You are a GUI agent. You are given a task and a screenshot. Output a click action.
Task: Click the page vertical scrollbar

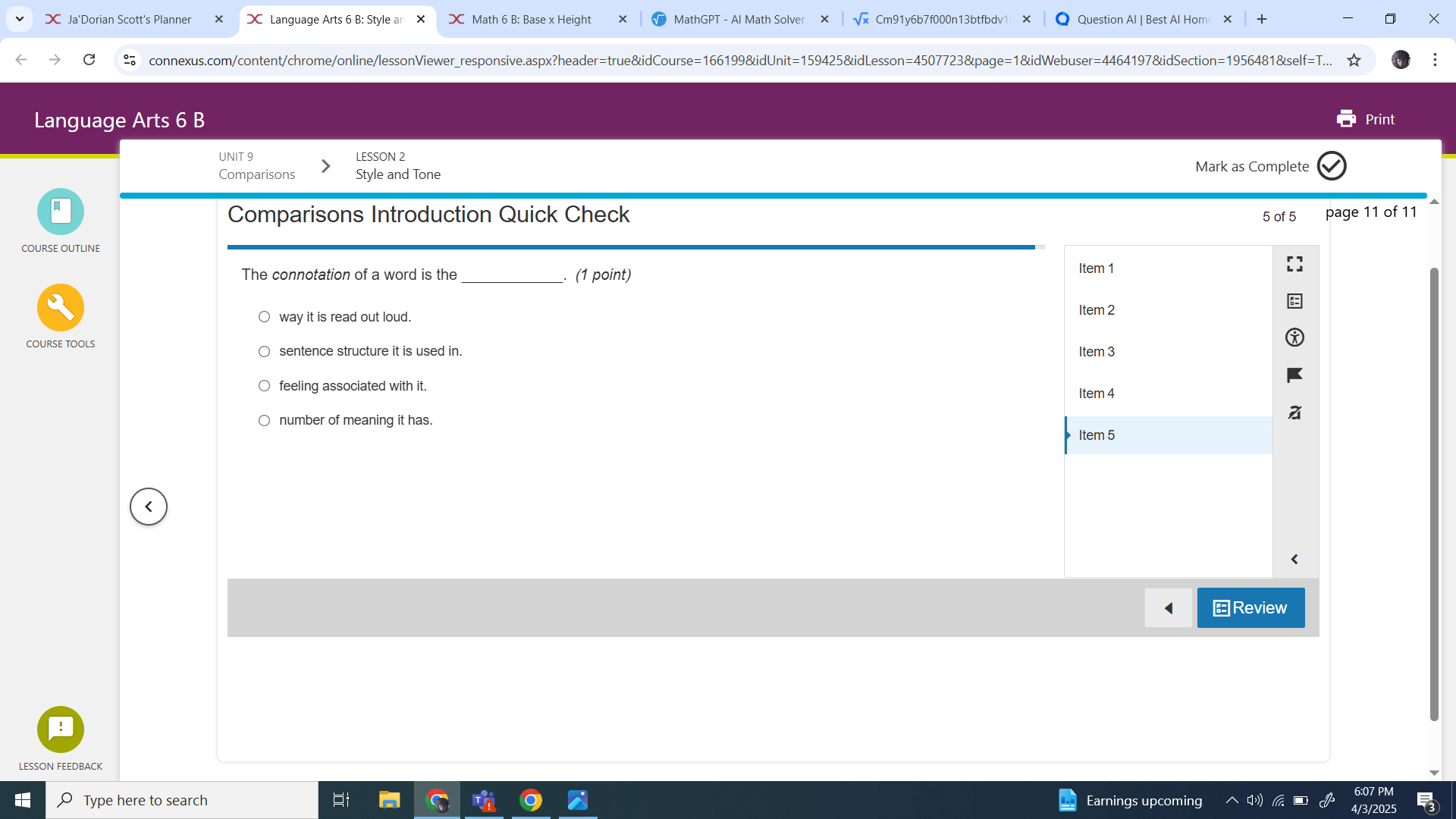(x=1434, y=493)
